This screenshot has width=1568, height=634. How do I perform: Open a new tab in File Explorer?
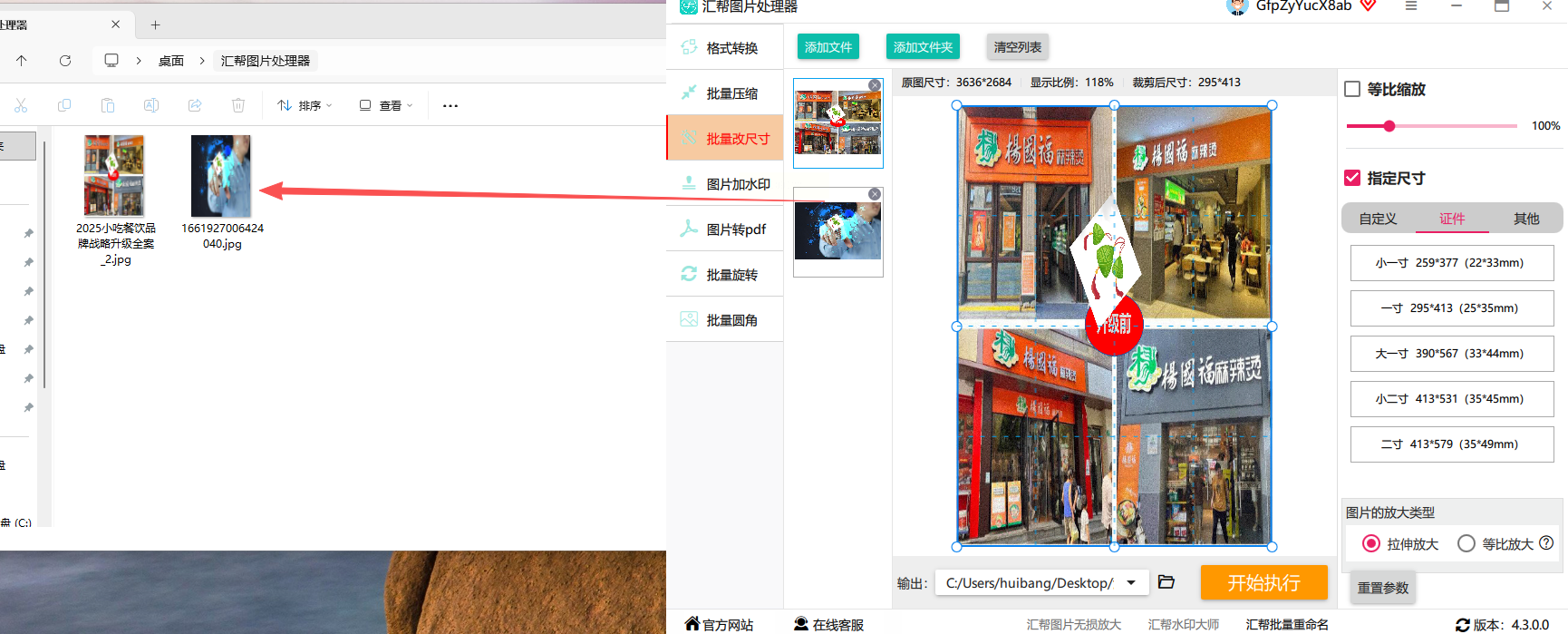click(155, 24)
